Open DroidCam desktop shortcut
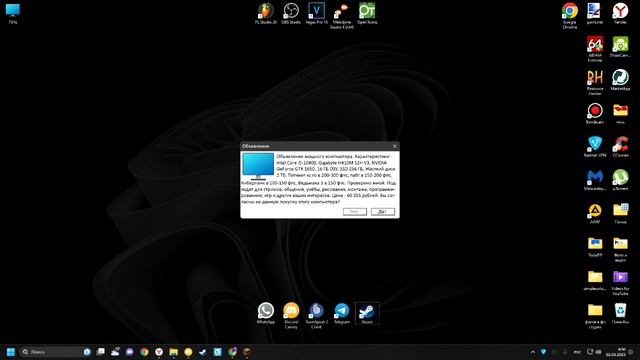Screen dimensions: 640x360 tap(620, 47)
